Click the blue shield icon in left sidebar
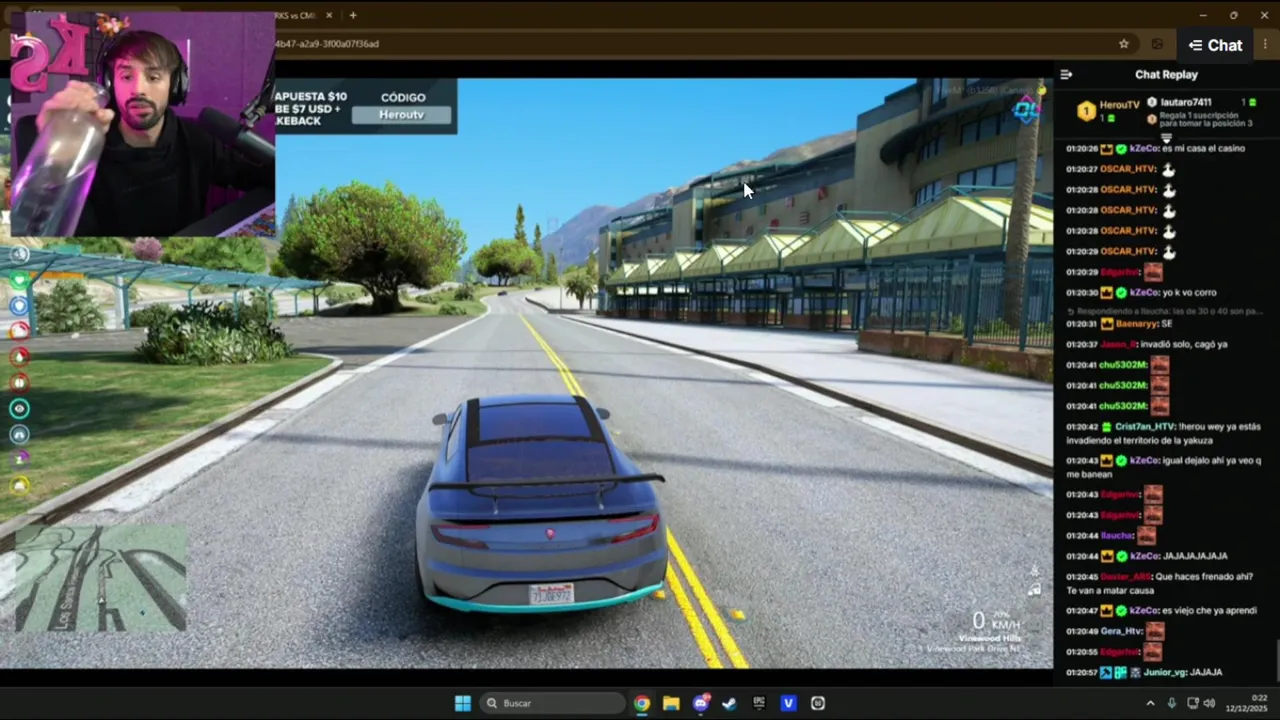The width and height of the screenshot is (1280, 720). click(x=19, y=306)
